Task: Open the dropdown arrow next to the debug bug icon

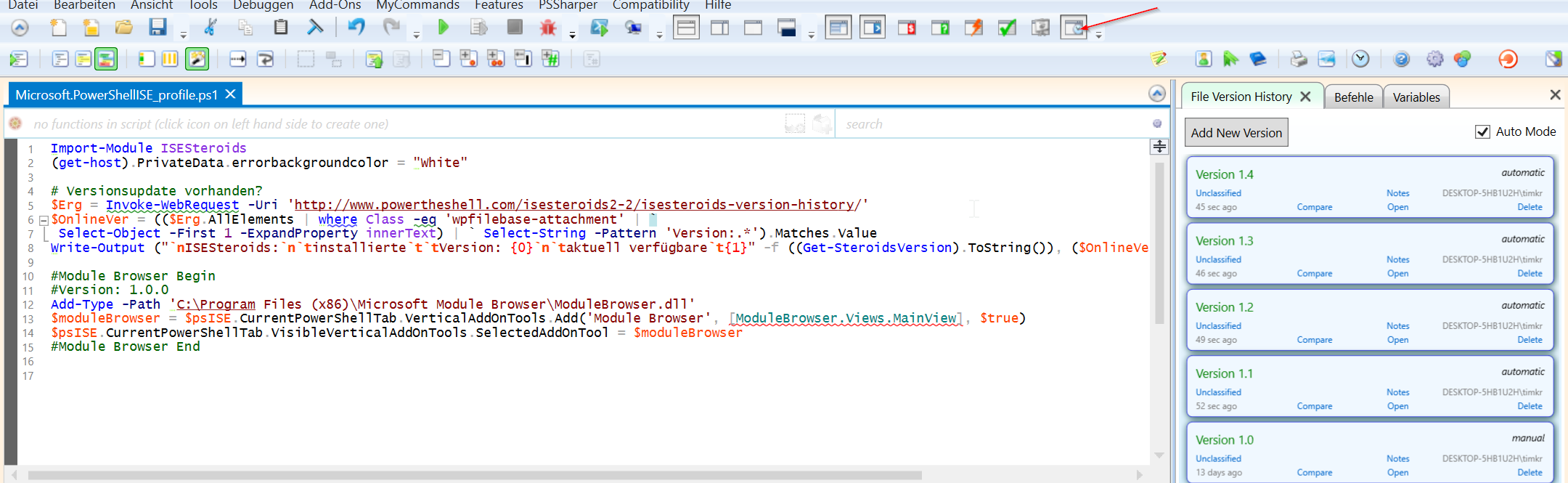Action: (x=572, y=34)
